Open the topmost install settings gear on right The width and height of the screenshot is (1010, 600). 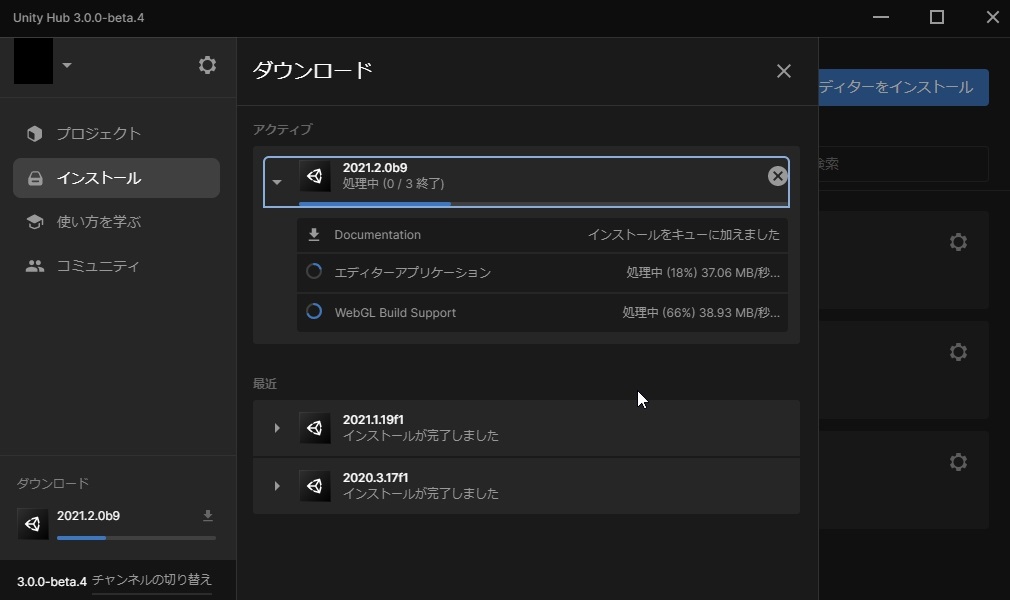point(958,242)
